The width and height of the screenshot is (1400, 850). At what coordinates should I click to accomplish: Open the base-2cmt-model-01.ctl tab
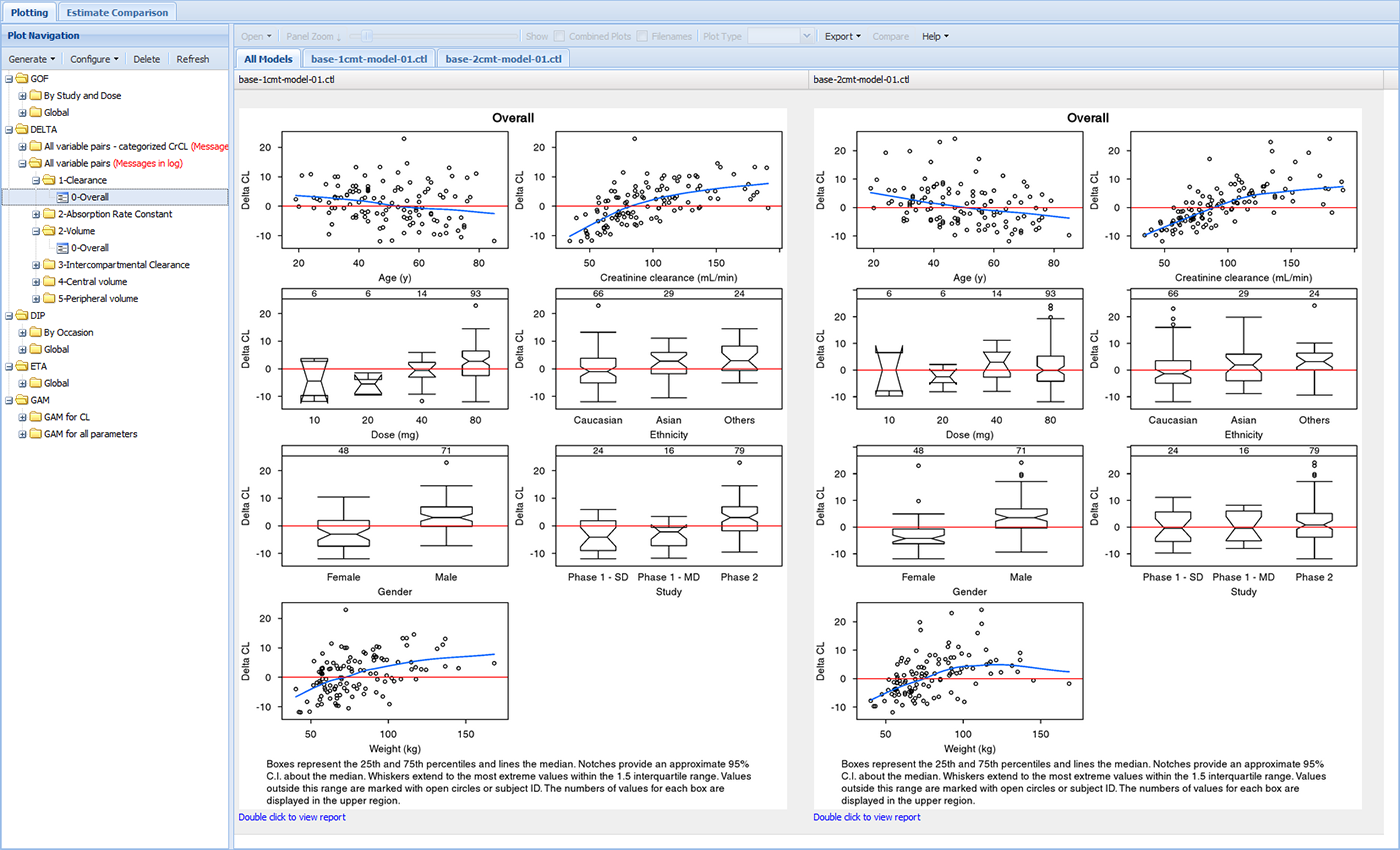pos(504,58)
